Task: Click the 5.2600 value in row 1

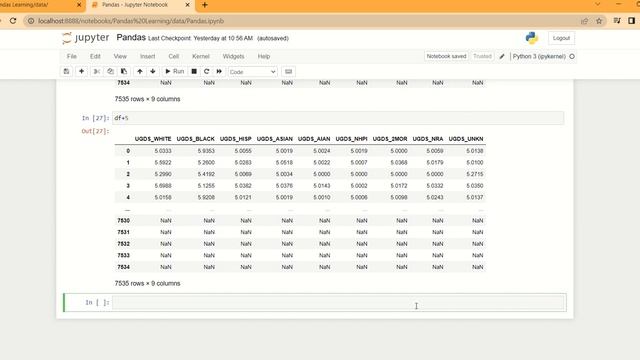Action: click(206, 162)
